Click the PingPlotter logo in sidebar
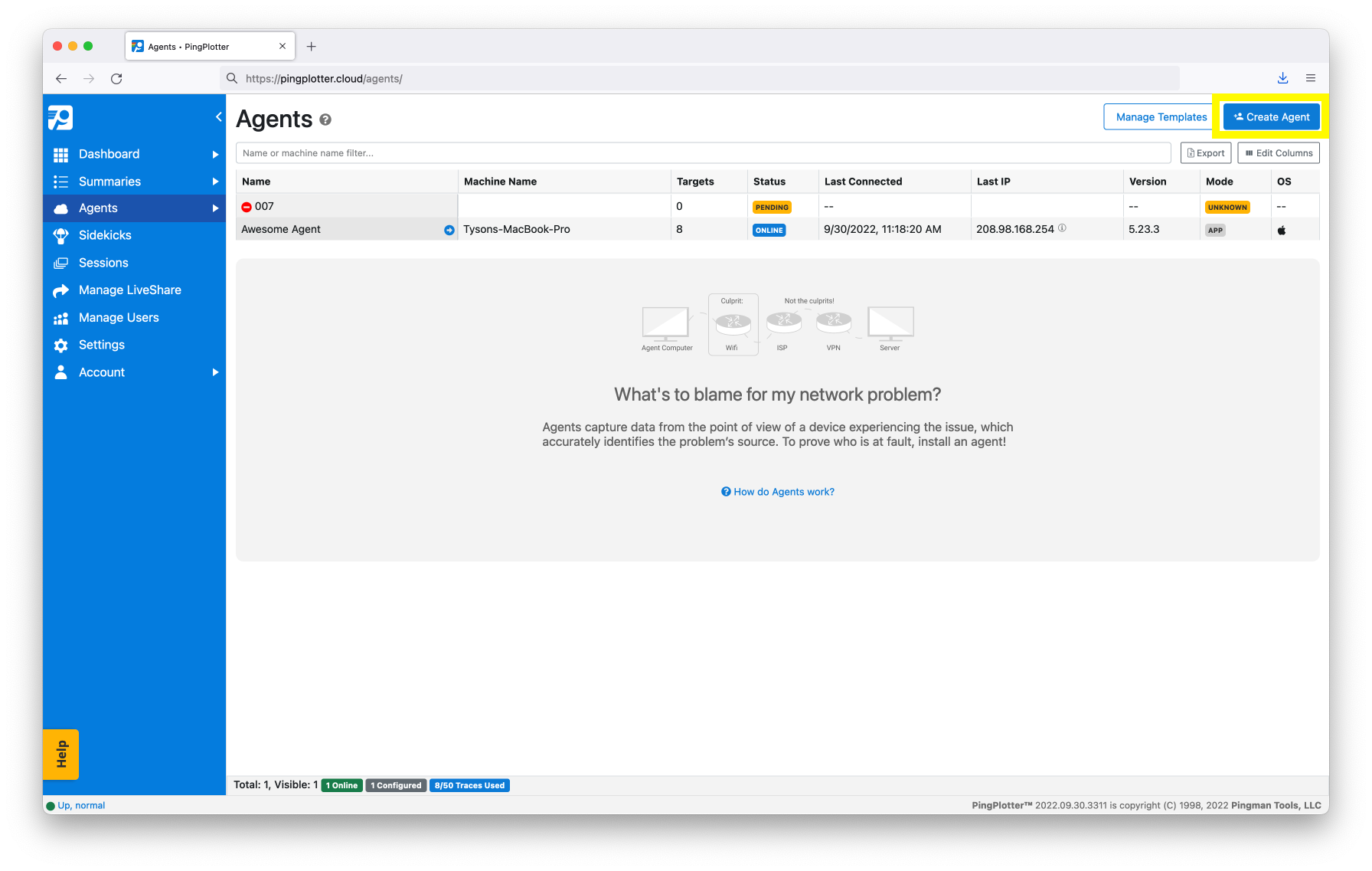This screenshot has height=871, width=1372. coord(60,118)
